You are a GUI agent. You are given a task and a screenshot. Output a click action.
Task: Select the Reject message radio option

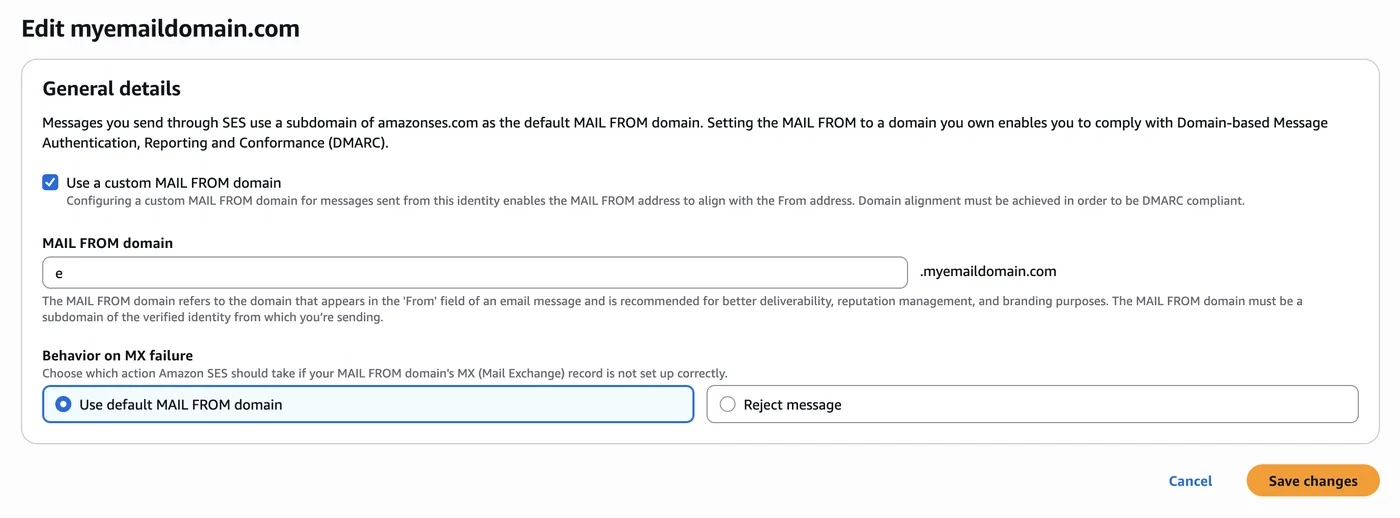pyautogui.click(x=1032, y=404)
